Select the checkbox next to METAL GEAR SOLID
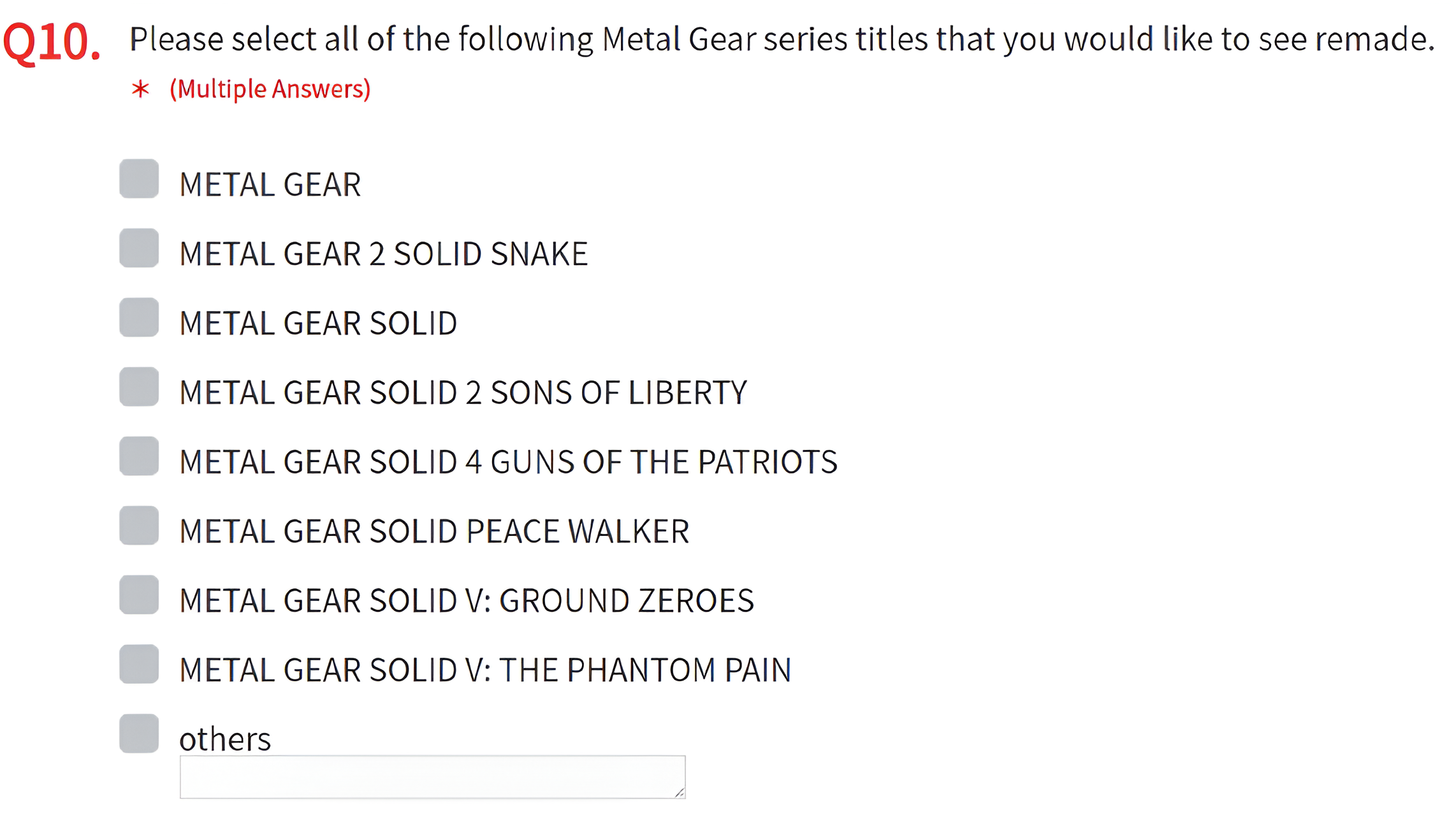The width and height of the screenshot is (1456, 817). 139,318
